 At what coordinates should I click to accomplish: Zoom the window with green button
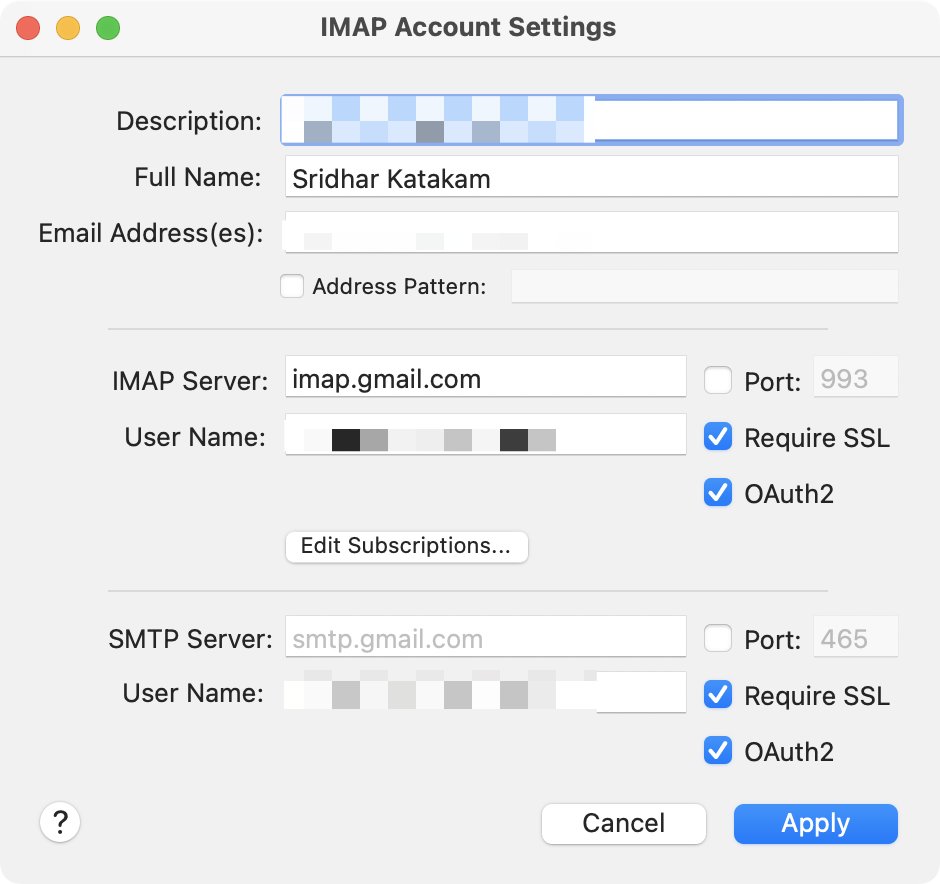(x=108, y=28)
